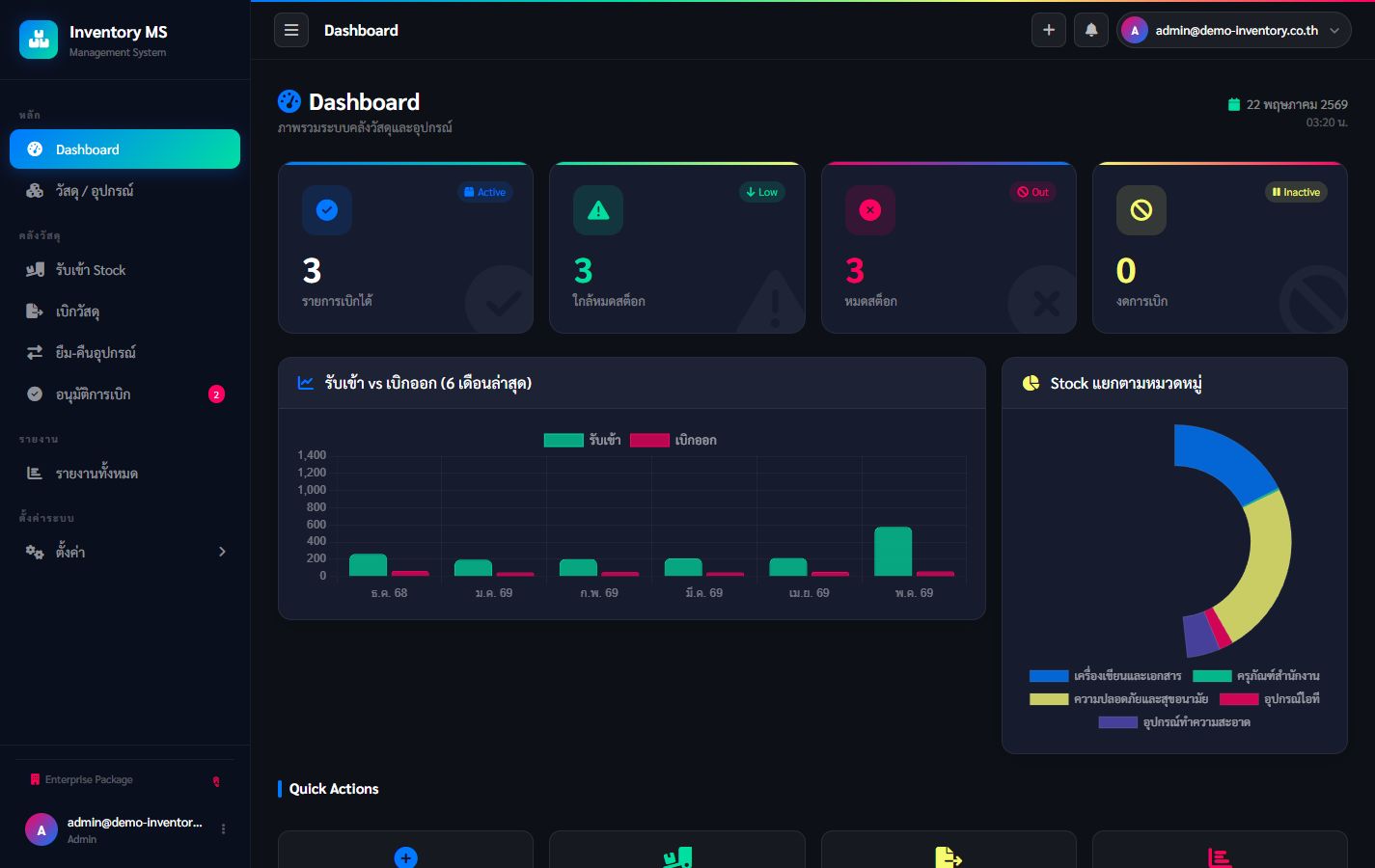Viewport: 1375px width, 868px height.
Task: Click Enterprise Package label
Action: (89, 779)
